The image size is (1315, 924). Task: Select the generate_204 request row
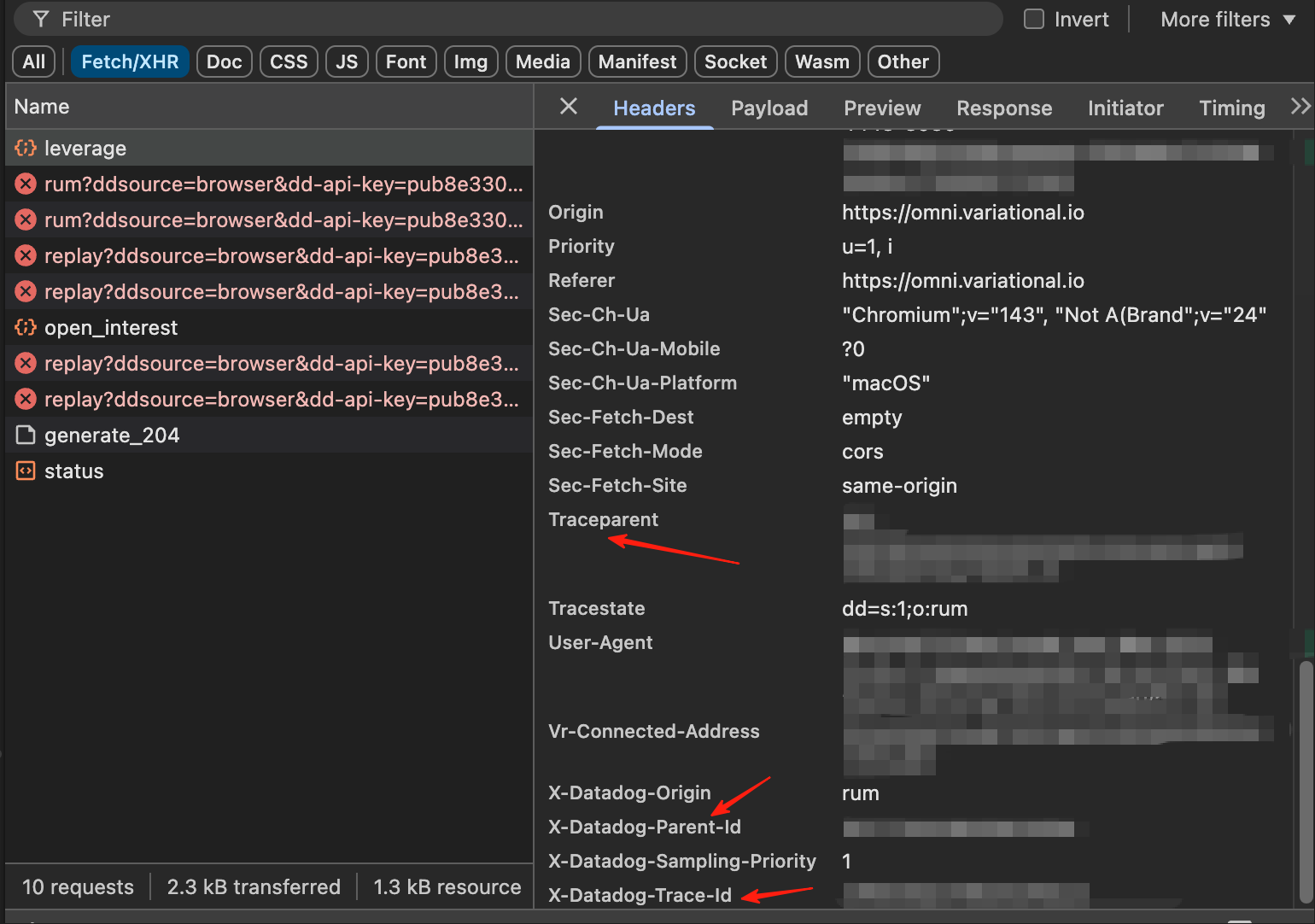tap(269, 435)
